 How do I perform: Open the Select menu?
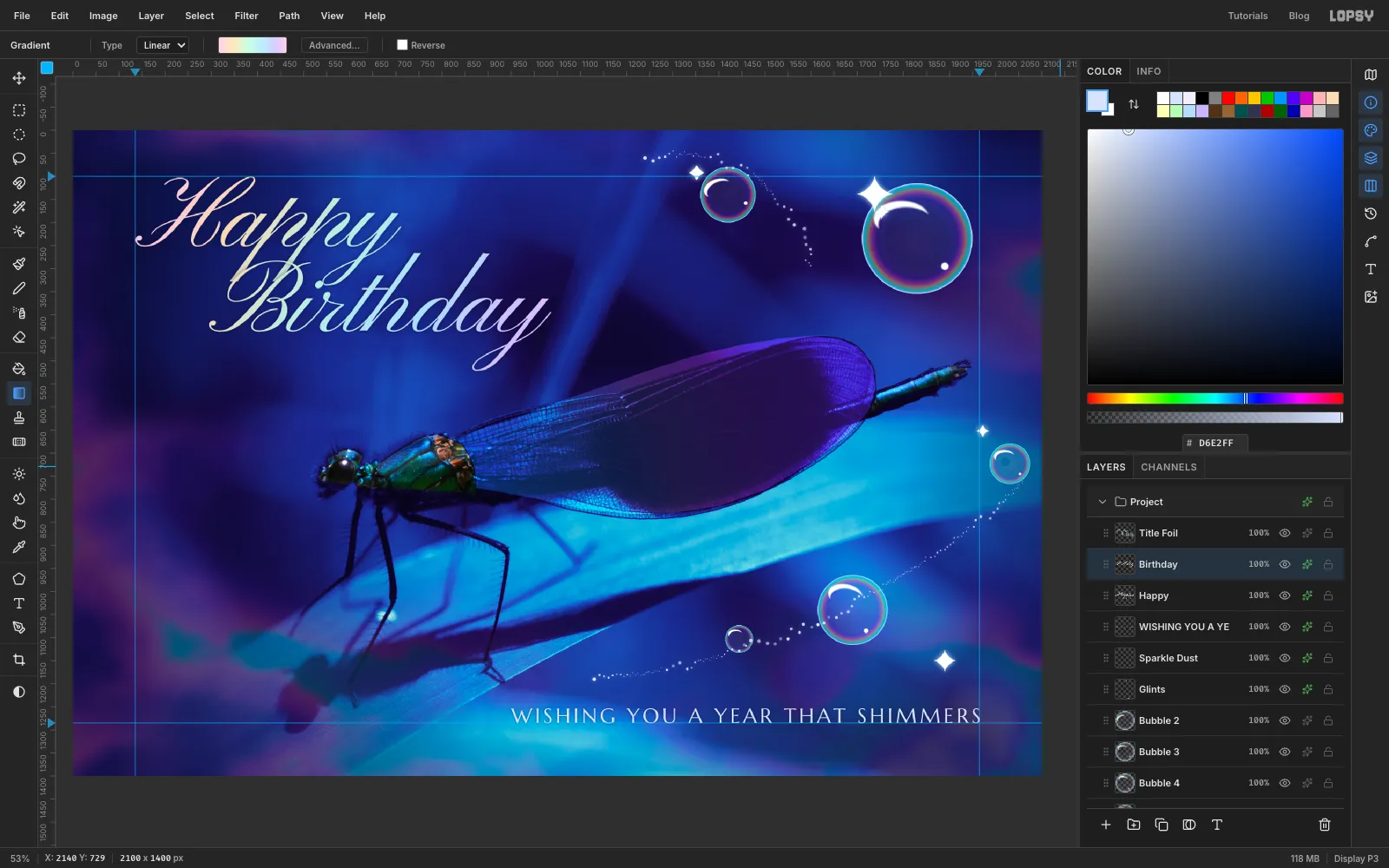(x=200, y=16)
